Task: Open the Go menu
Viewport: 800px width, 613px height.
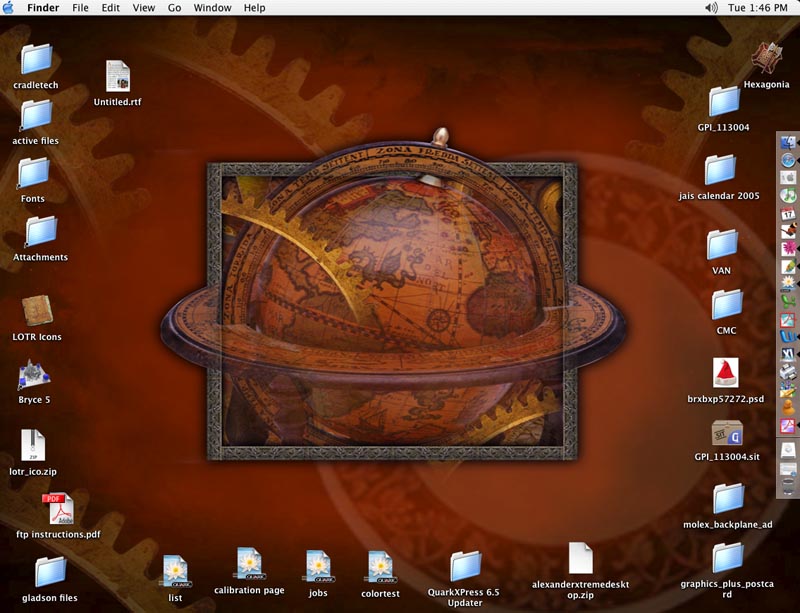Action: [x=175, y=8]
